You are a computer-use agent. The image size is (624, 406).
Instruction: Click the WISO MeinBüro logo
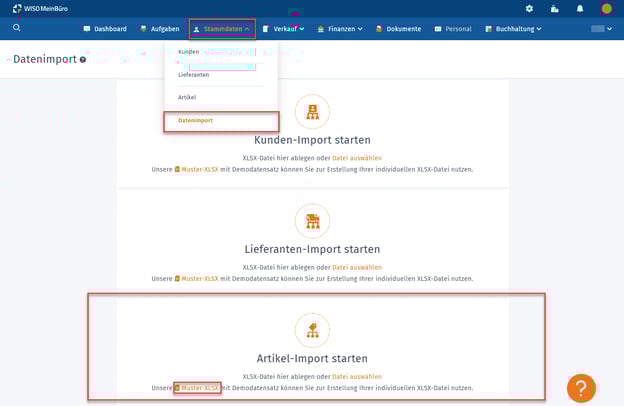[40, 8]
